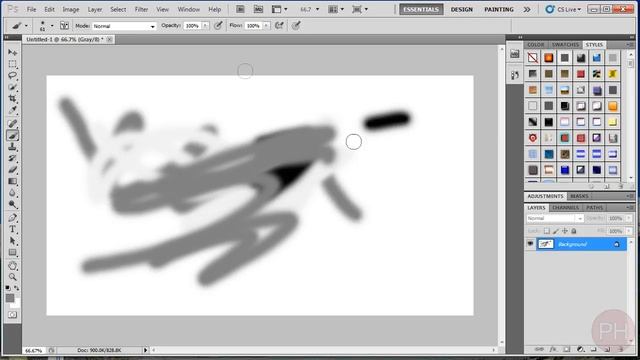Image resolution: width=640 pixels, height=360 pixels.
Task: Select the Rectangular Marquee tool
Action: pyautogui.click(x=12, y=64)
